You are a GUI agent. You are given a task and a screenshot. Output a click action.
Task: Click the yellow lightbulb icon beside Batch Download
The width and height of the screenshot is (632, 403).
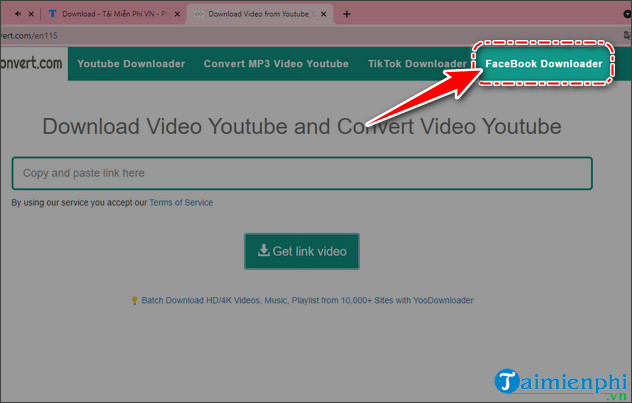click(x=135, y=301)
